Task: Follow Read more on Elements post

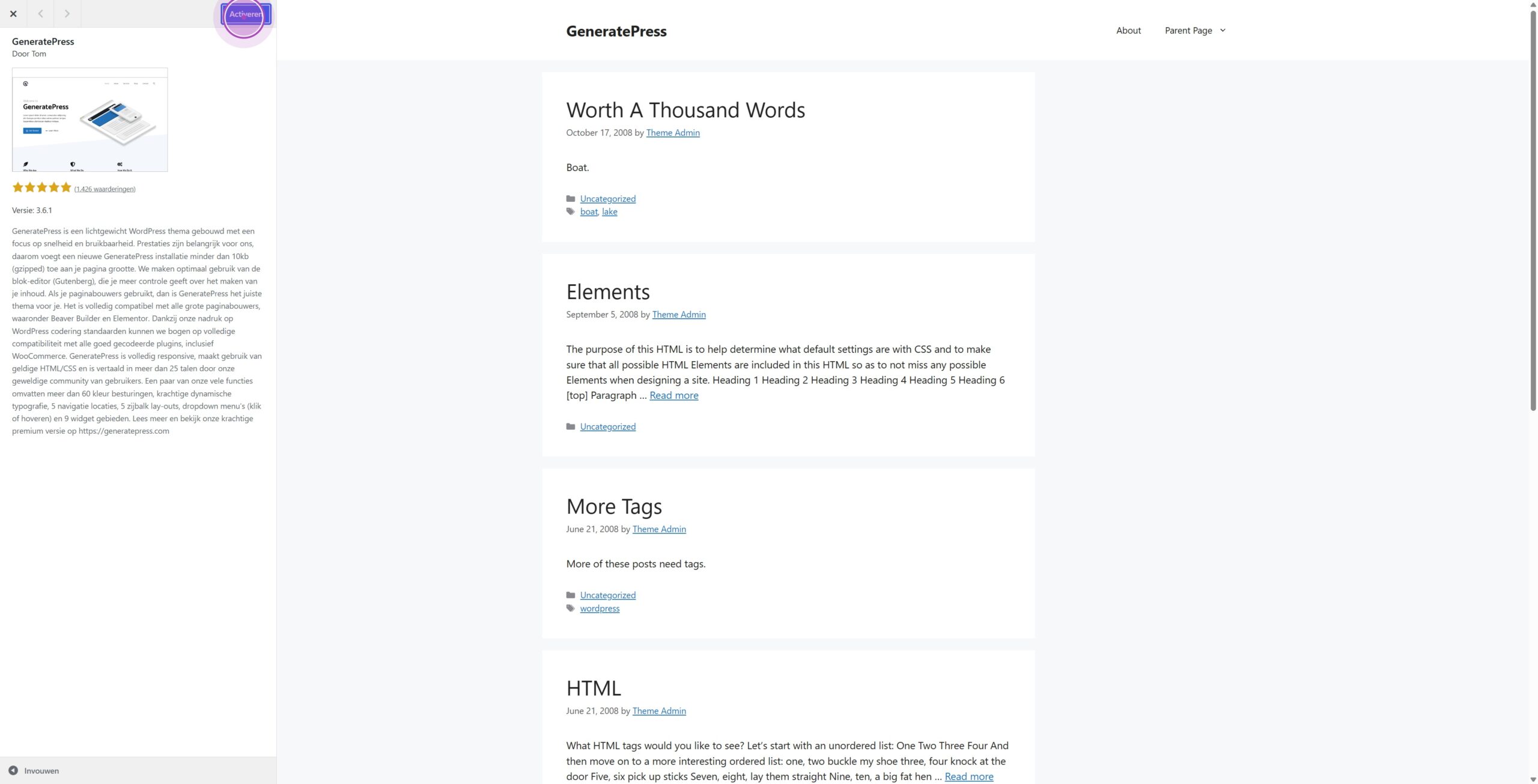Action: point(674,395)
